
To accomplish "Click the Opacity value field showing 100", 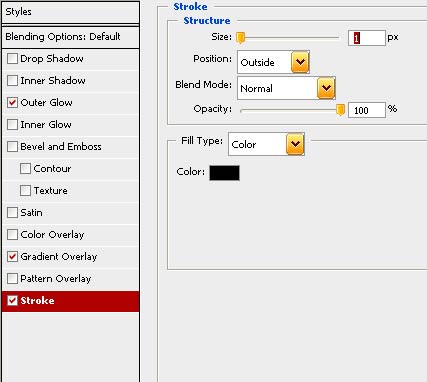I will (x=367, y=110).
